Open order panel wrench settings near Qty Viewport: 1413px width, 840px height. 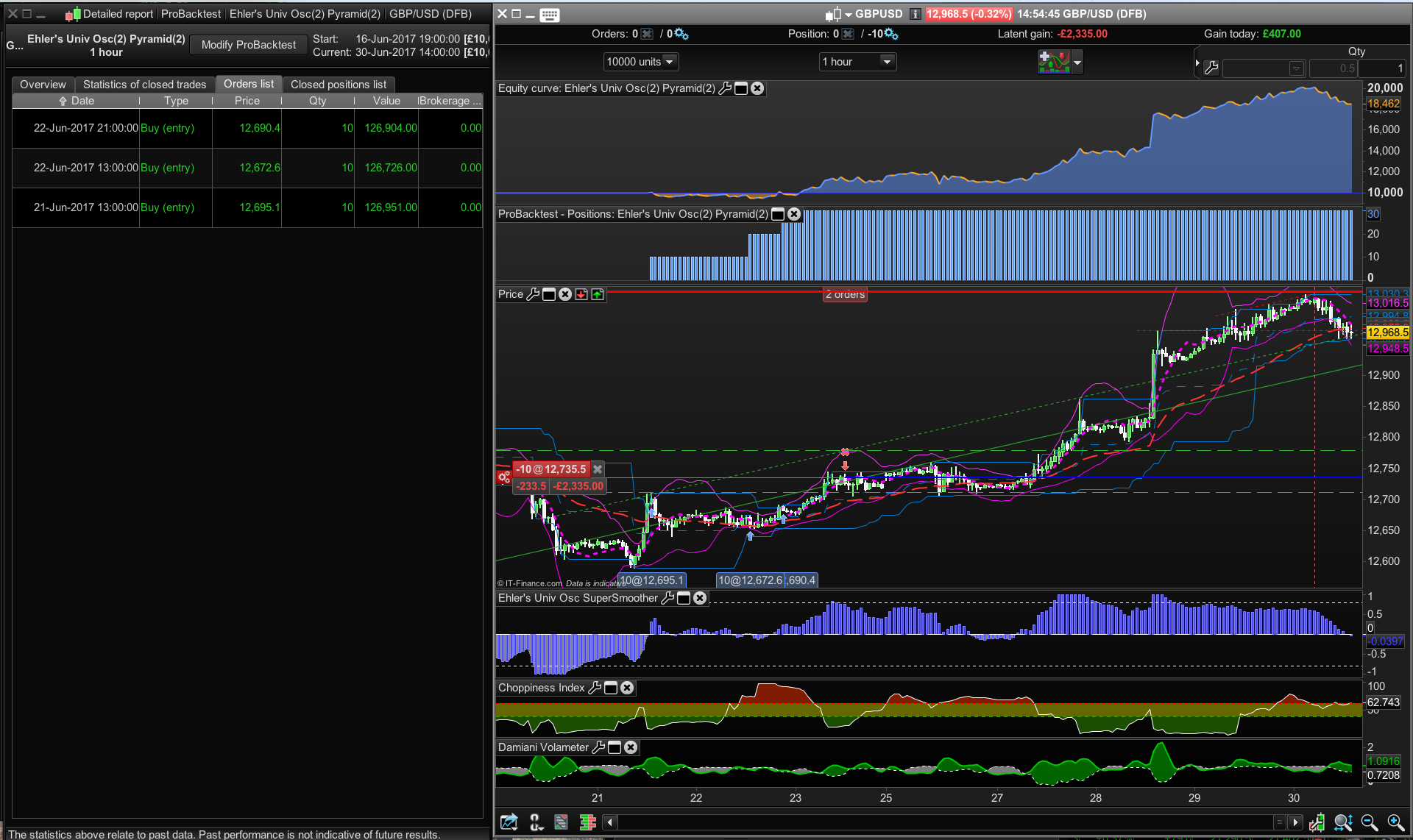1211,68
